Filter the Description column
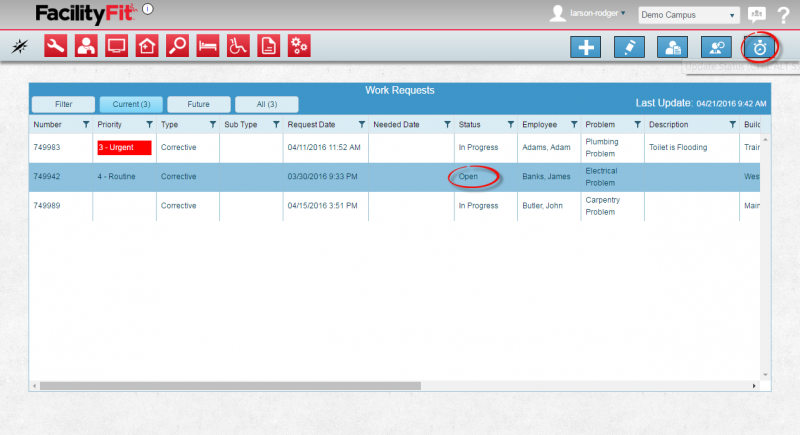 pyautogui.click(x=733, y=124)
